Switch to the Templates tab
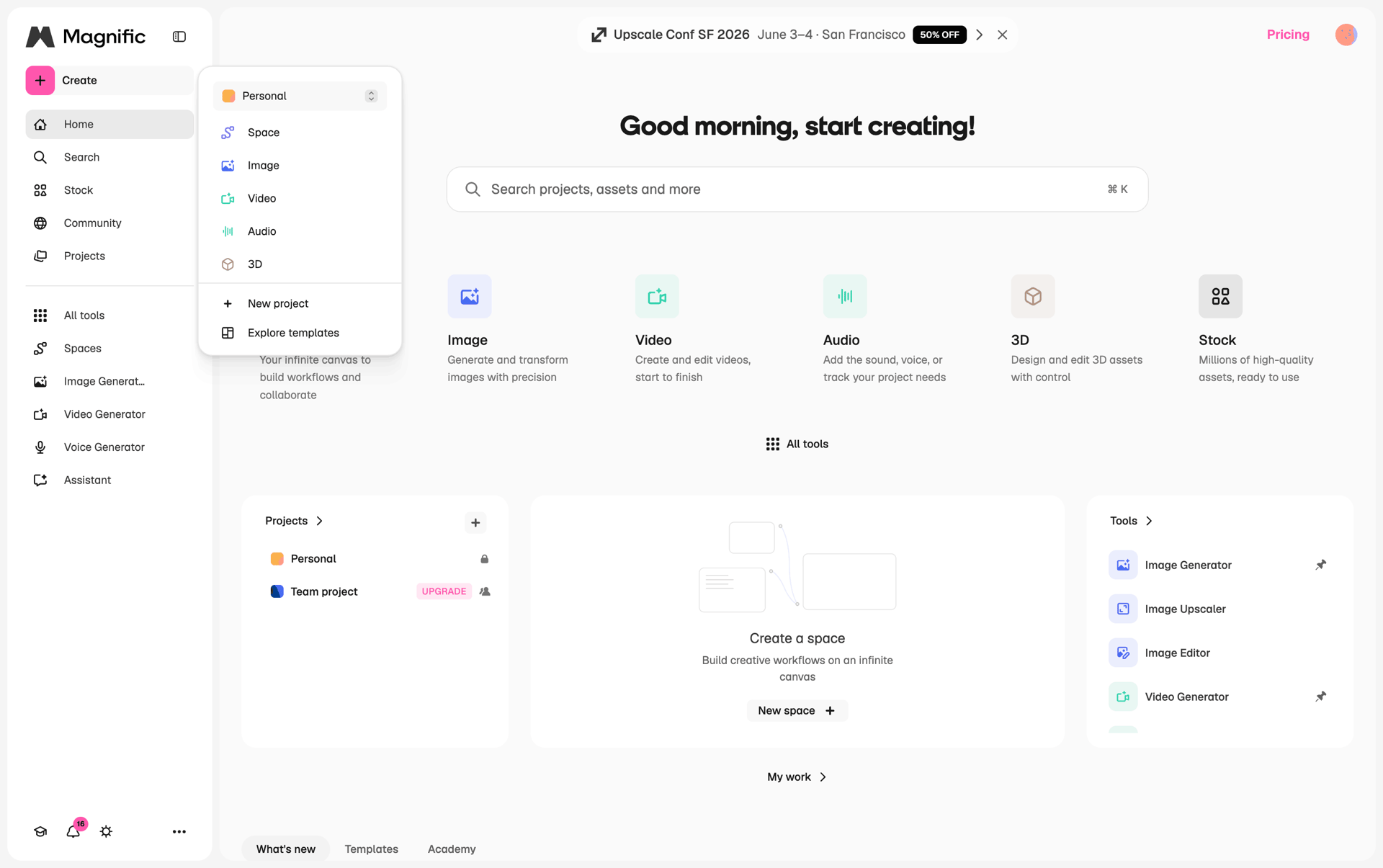This screenshot has height=868, width=1383. click(x=371, y=849)
